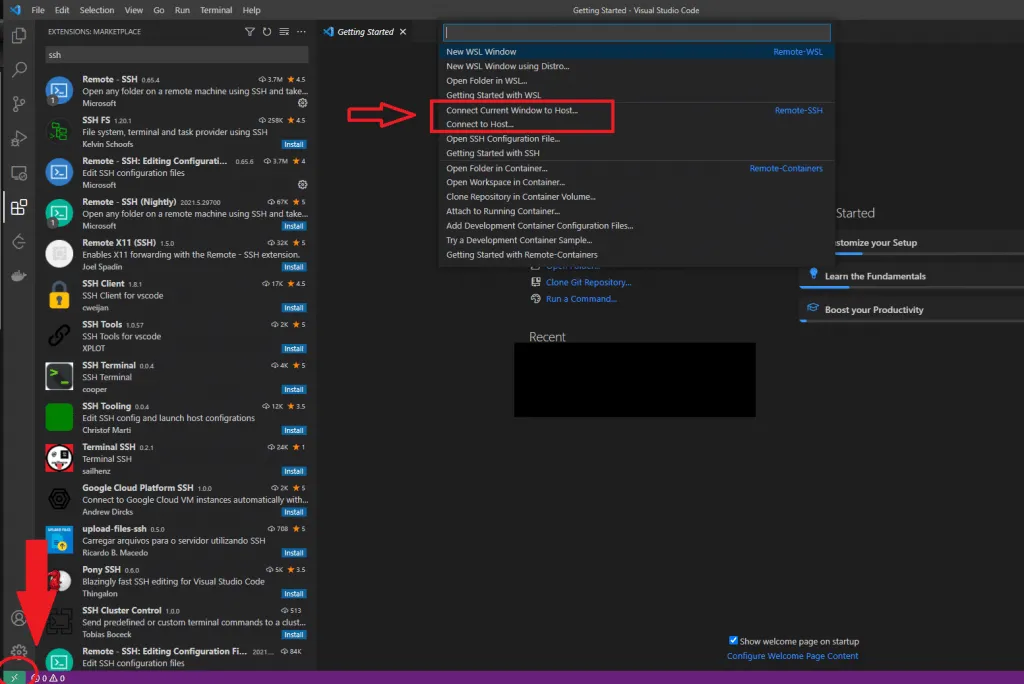Open Run and Debug view

(x=18, y=138)
